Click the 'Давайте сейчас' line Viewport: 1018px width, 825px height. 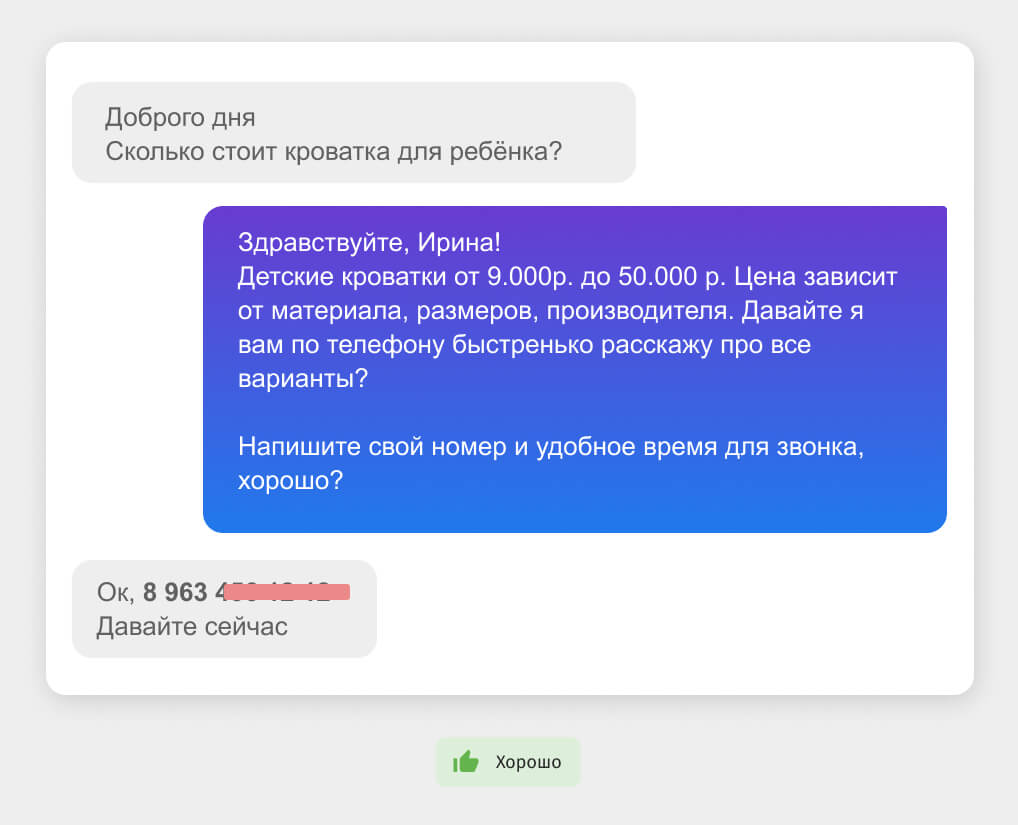tap(192, 627)
